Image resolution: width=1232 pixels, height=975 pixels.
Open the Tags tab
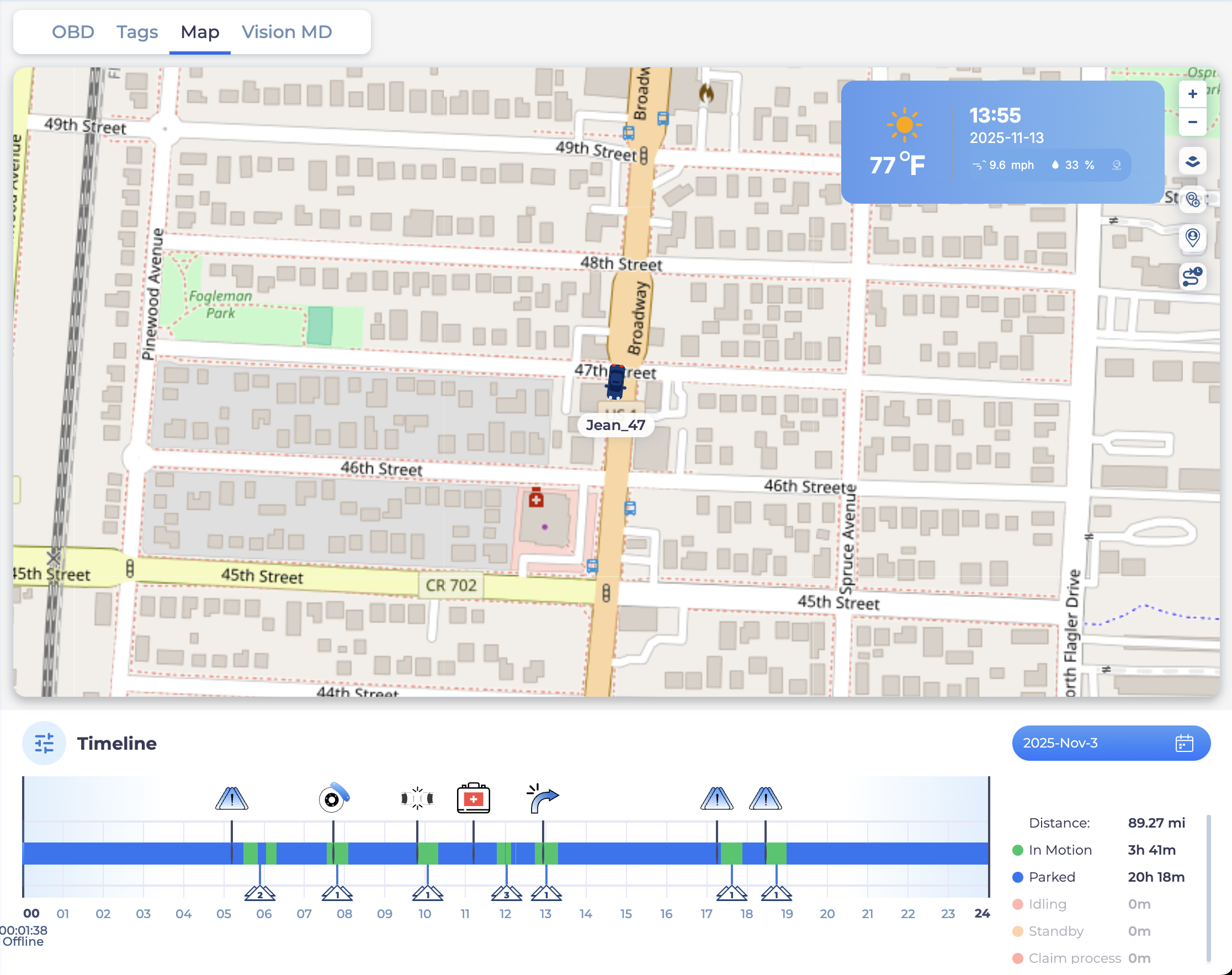(137, 32)
